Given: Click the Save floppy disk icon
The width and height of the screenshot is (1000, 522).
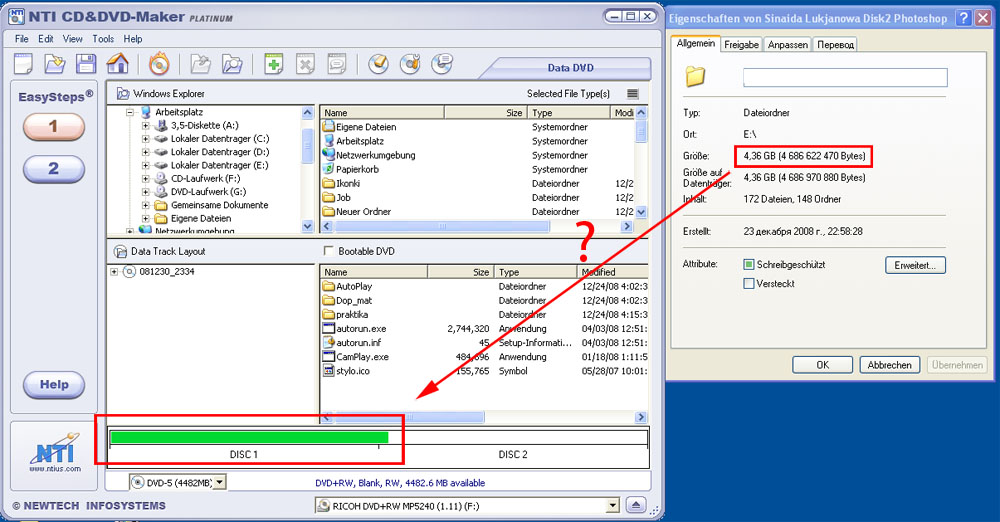Looking at the screenshot, I should [x=86, y=64].
